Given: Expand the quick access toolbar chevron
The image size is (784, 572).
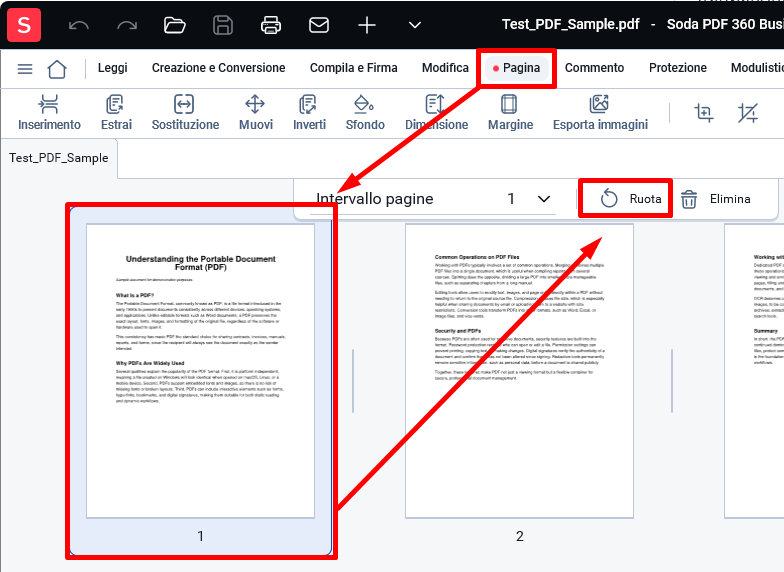Looking at the screenshot, I should tap(414, 25).
